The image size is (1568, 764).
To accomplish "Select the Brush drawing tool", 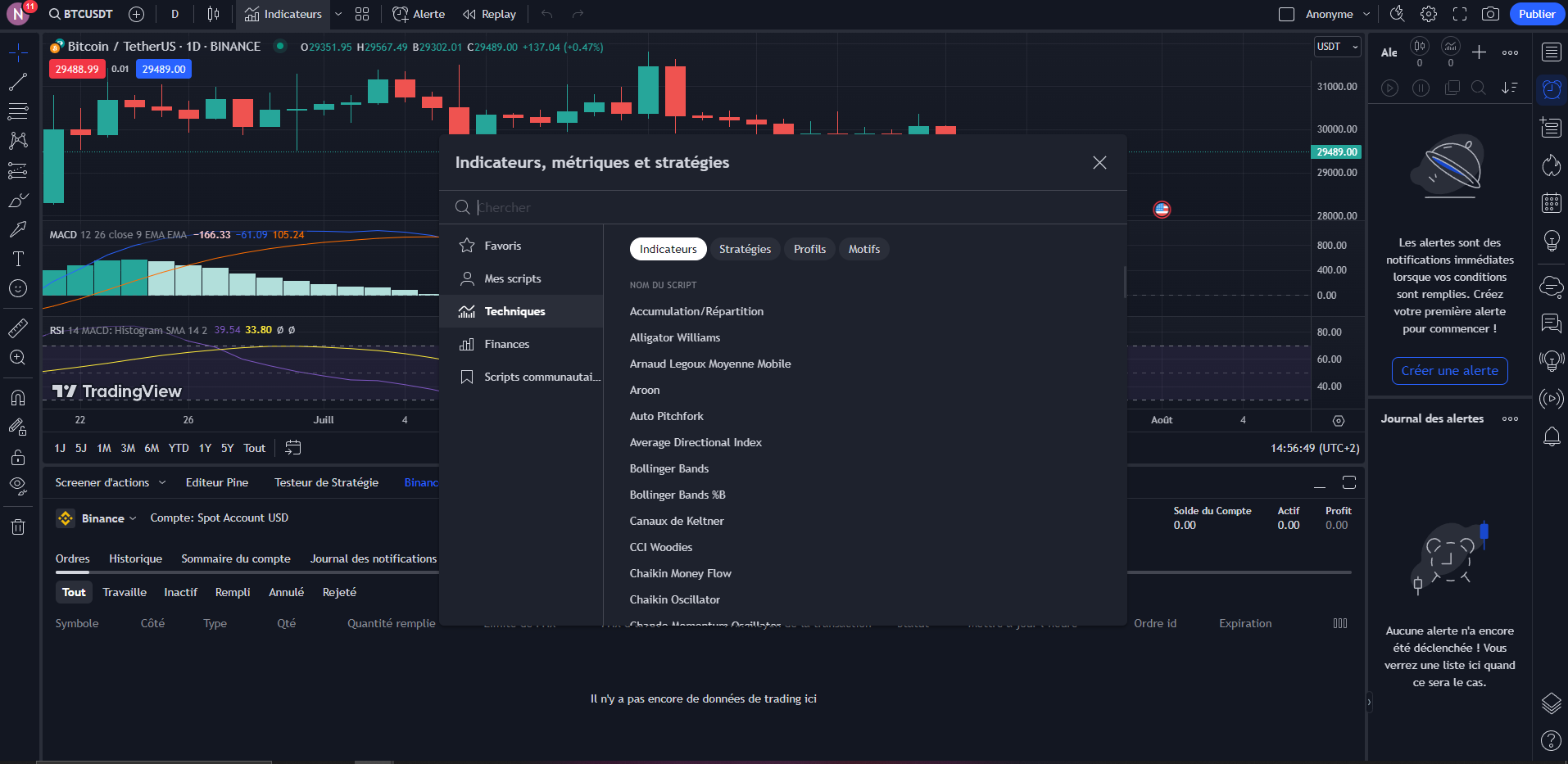I will tap(18, 201).
